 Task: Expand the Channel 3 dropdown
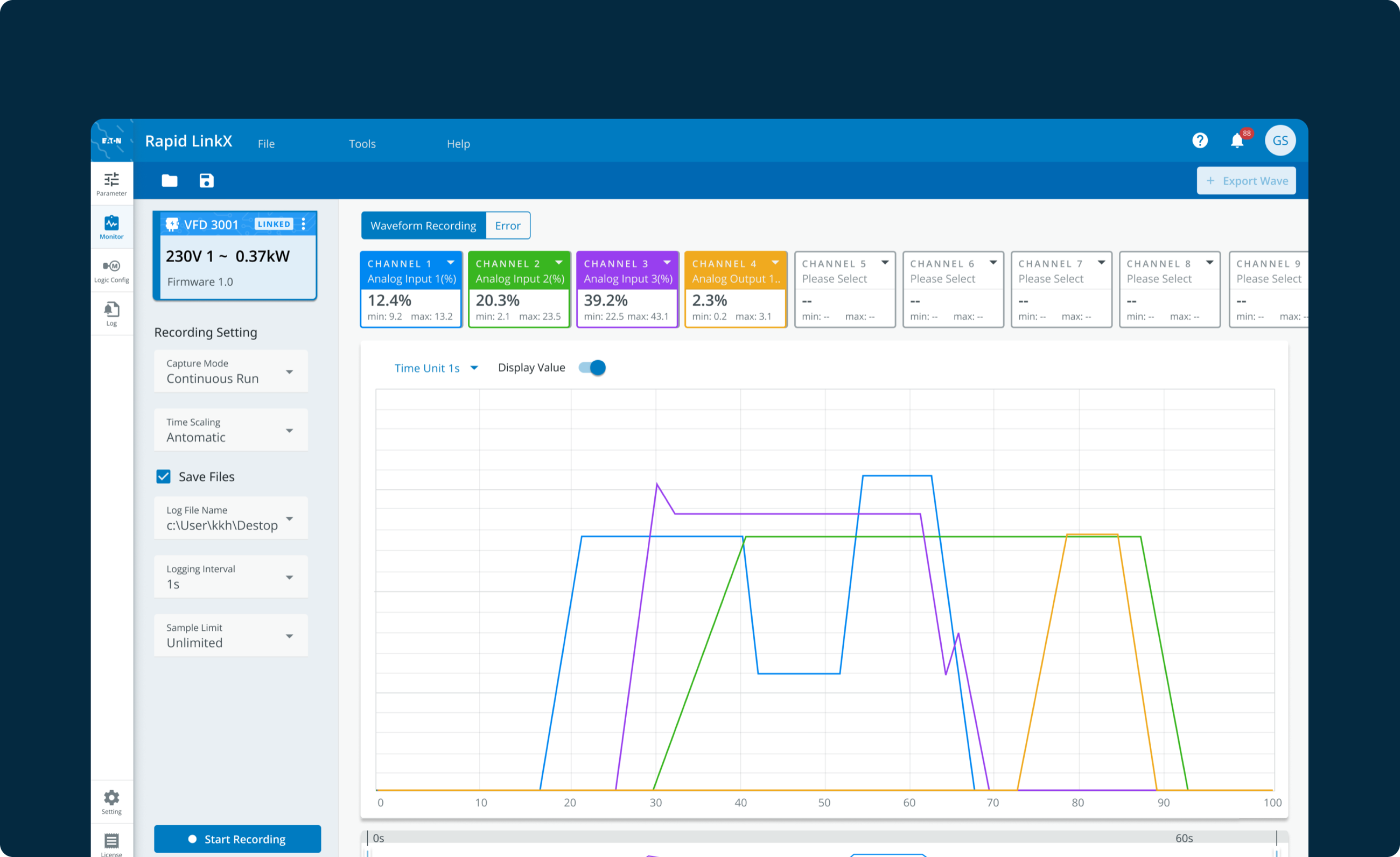pos(667,262)
